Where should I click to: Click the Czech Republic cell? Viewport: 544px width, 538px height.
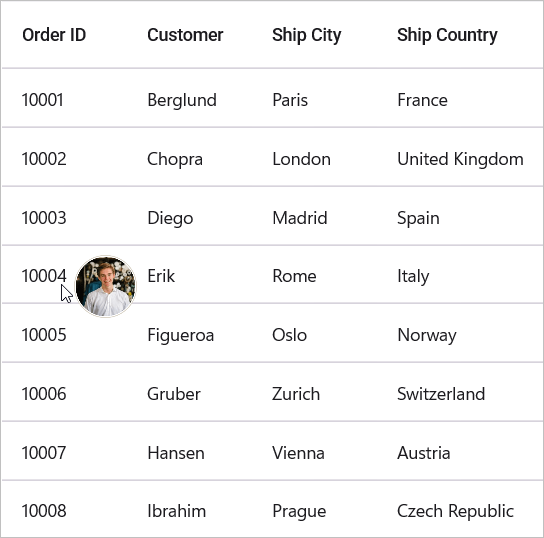point(455,511)
